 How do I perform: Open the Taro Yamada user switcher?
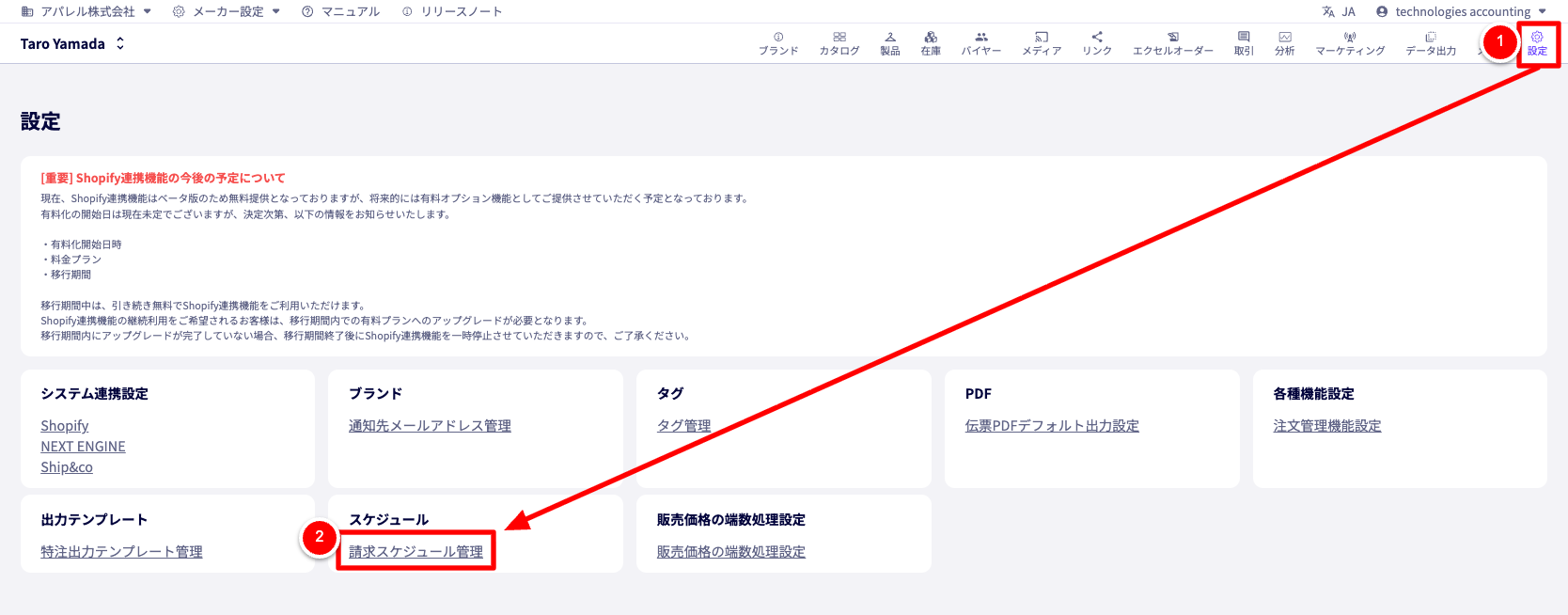(x=72, y=43)
